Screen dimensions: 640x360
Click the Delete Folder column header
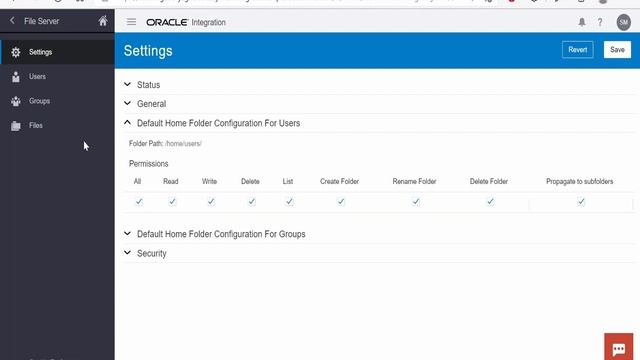coord(489,182)
